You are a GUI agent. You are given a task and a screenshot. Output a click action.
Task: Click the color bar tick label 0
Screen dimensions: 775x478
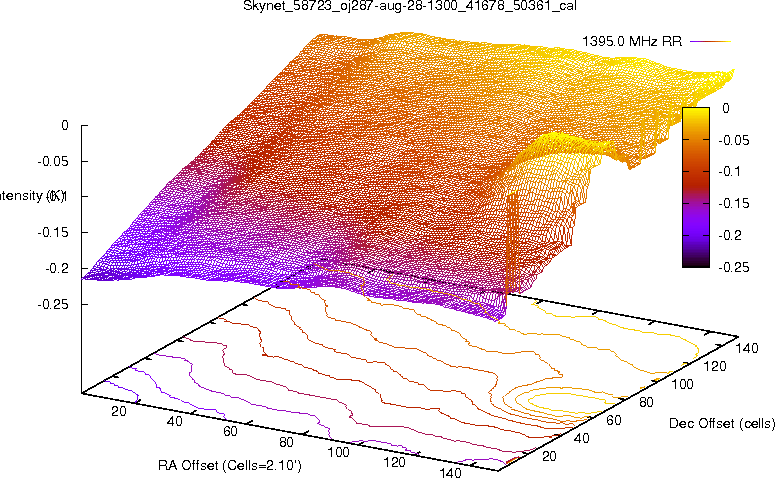point(726,108)
